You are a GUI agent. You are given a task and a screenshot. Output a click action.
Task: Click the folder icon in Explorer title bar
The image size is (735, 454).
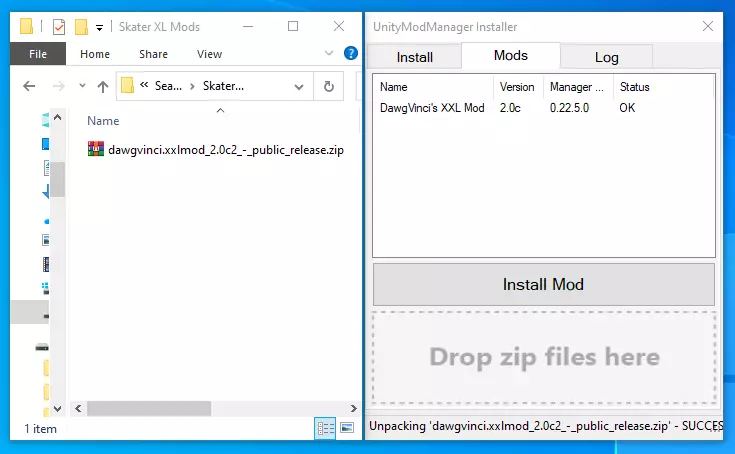[26, 27]
